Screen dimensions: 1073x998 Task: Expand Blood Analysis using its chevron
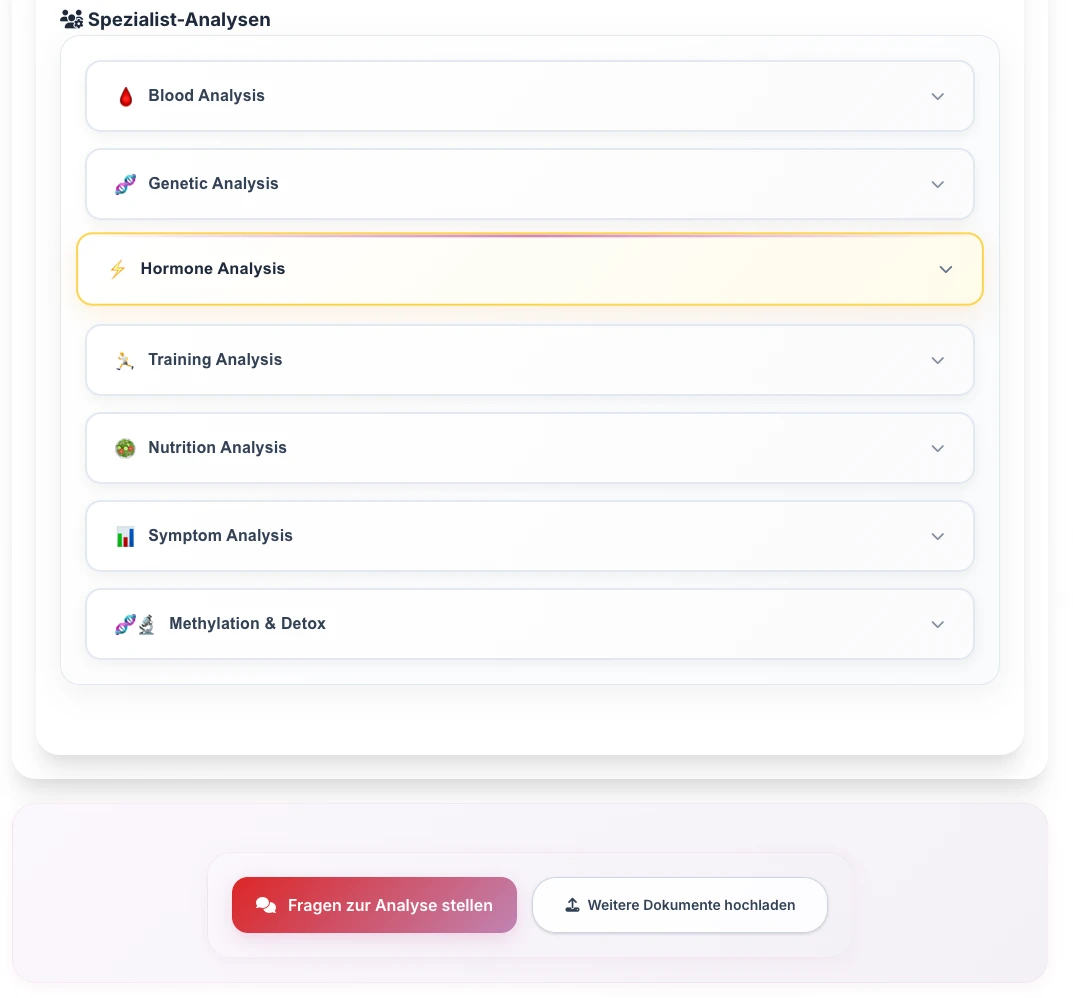pyautogui.click(x=938, y=97)
